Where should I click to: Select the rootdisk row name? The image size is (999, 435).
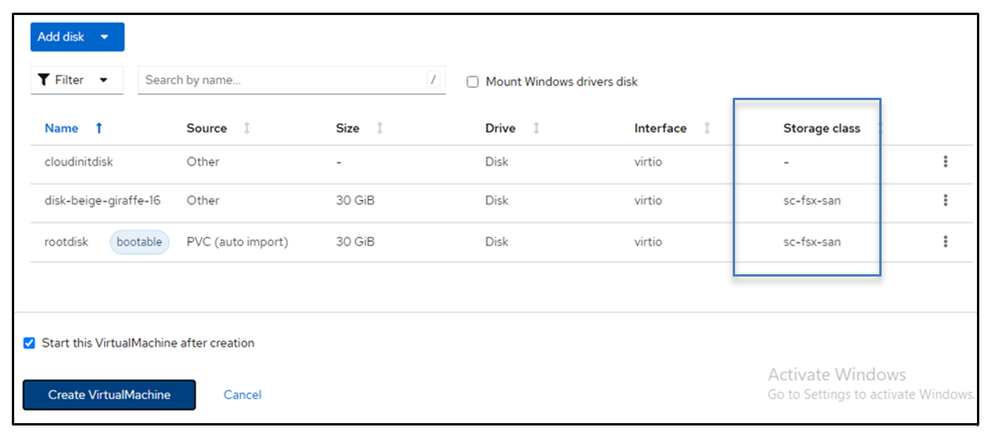tap(68, 242)
